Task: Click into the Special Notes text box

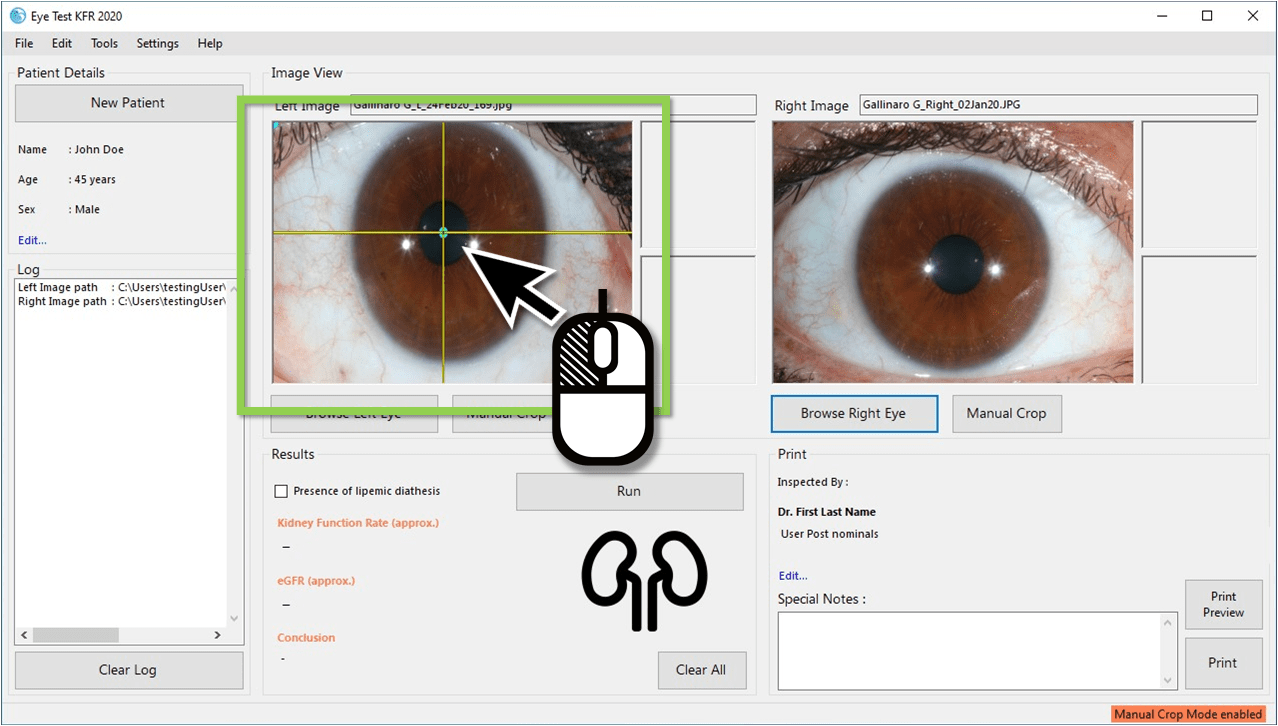Action: pos(969,651)
